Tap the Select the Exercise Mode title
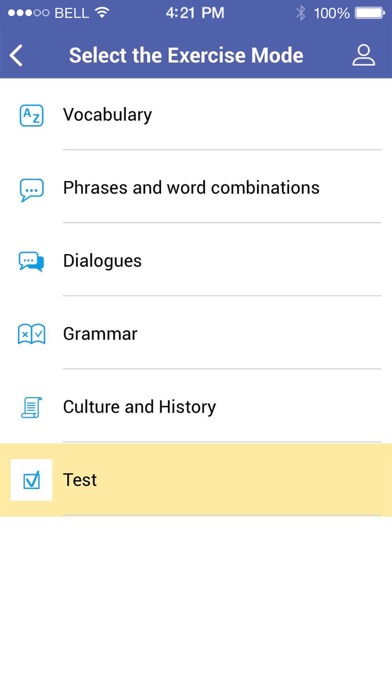The width and height of the screenshot is (392, 696). click(x=186, y=56)
